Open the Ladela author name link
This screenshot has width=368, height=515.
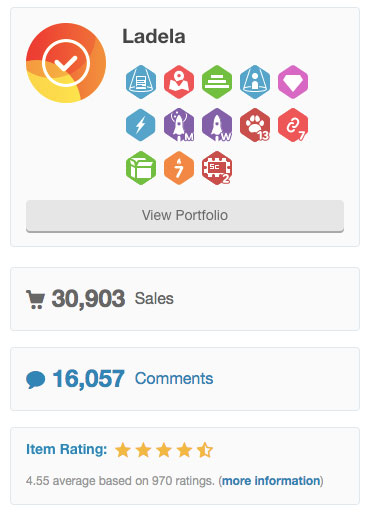coord(154,36)
